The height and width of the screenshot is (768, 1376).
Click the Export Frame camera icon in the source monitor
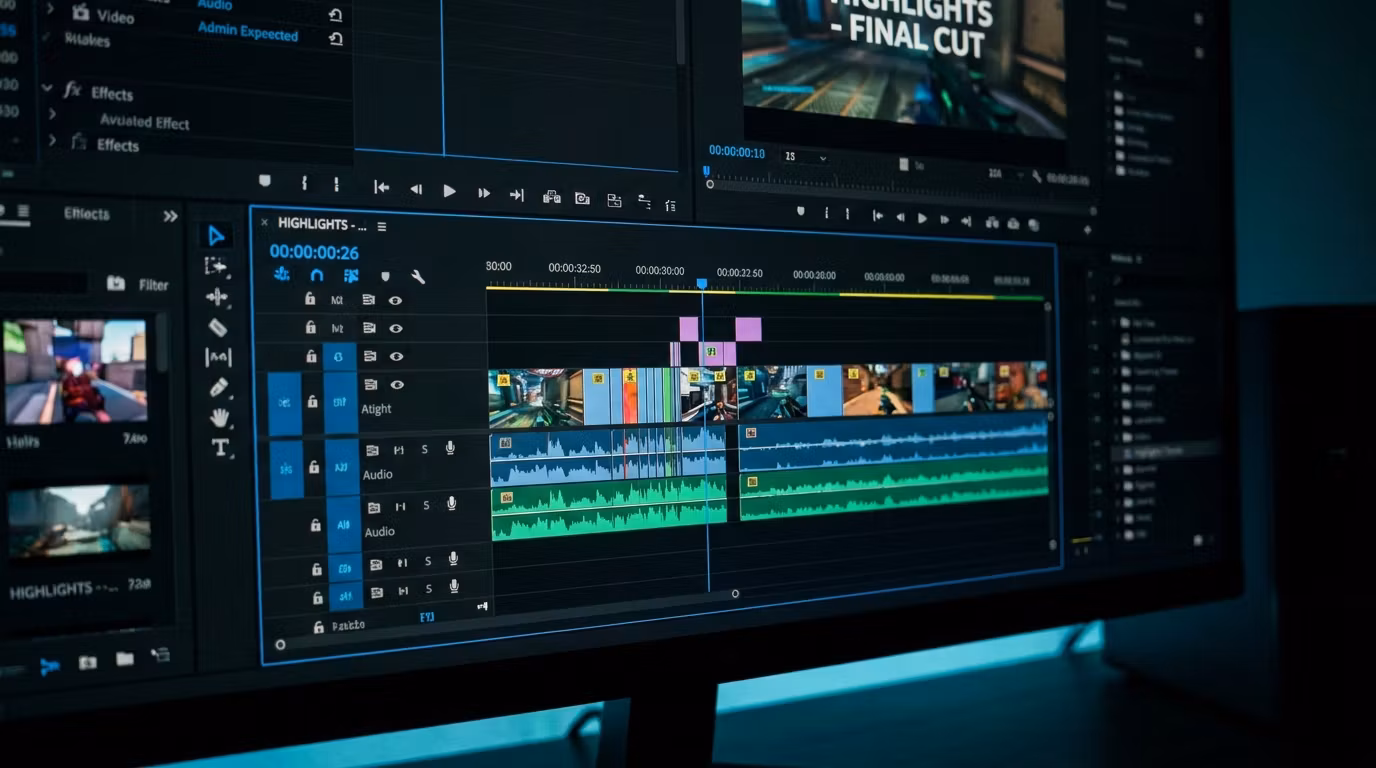582,198
